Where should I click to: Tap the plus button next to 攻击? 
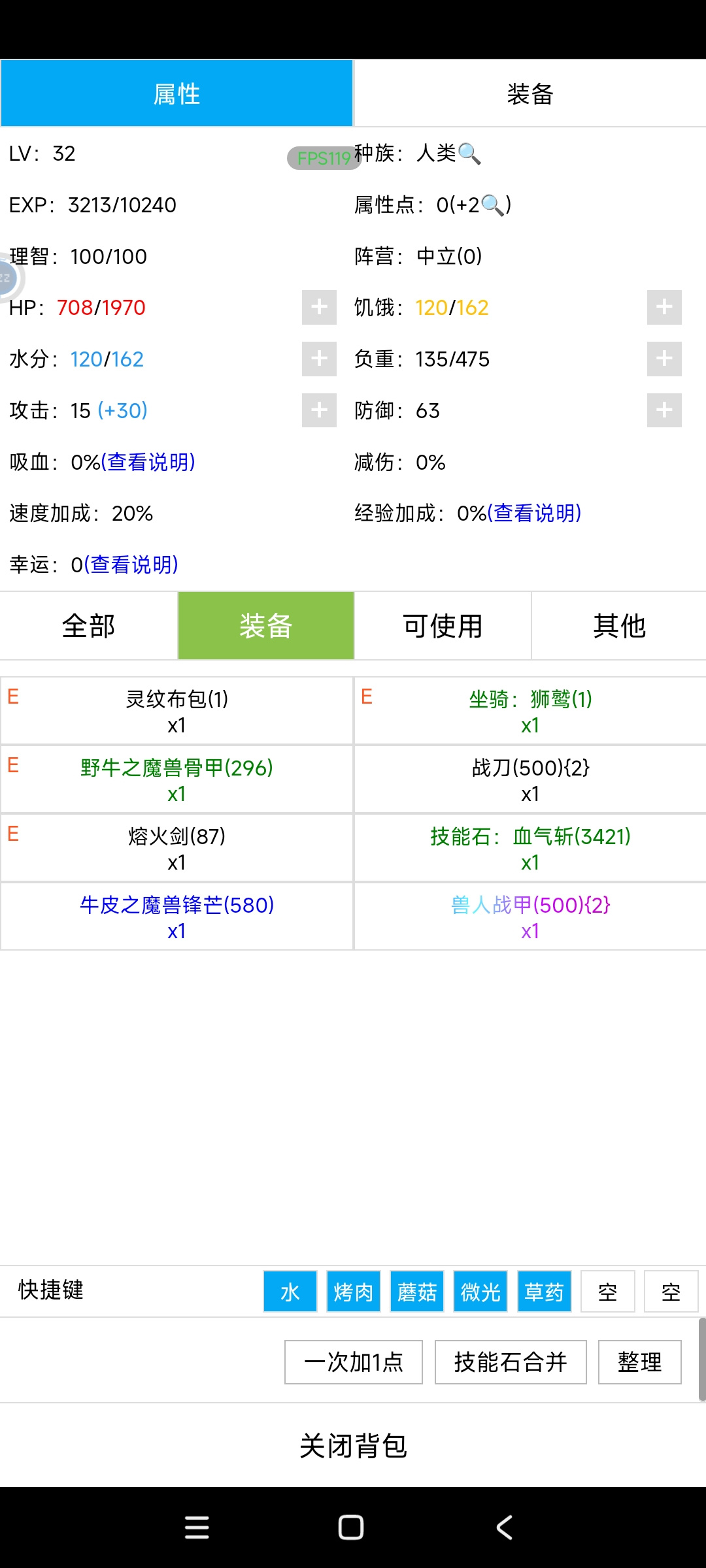pyautogui.click(x=319, y=410)
